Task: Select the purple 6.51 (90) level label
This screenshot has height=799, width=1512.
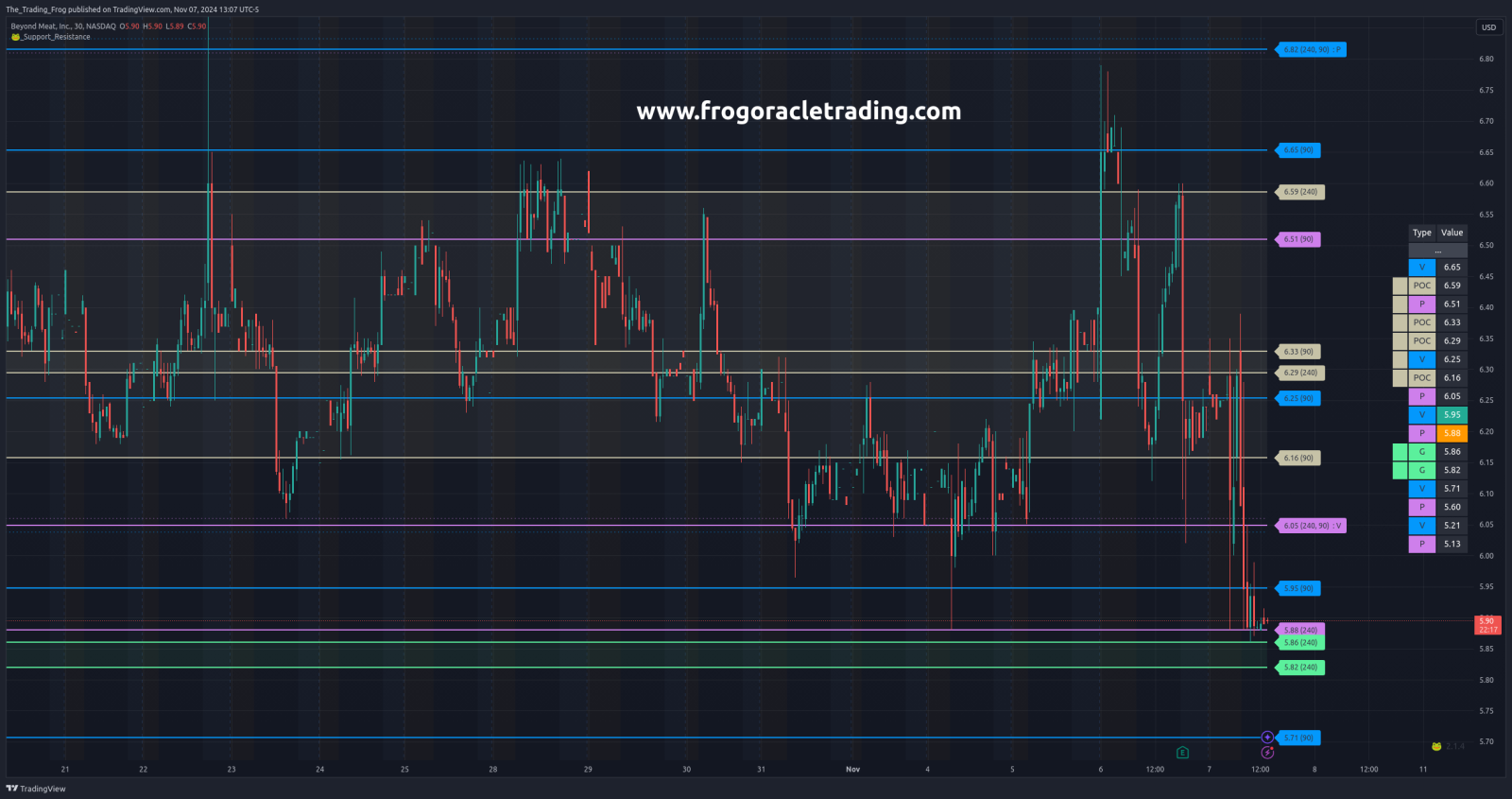Action: pos(1298,239)
